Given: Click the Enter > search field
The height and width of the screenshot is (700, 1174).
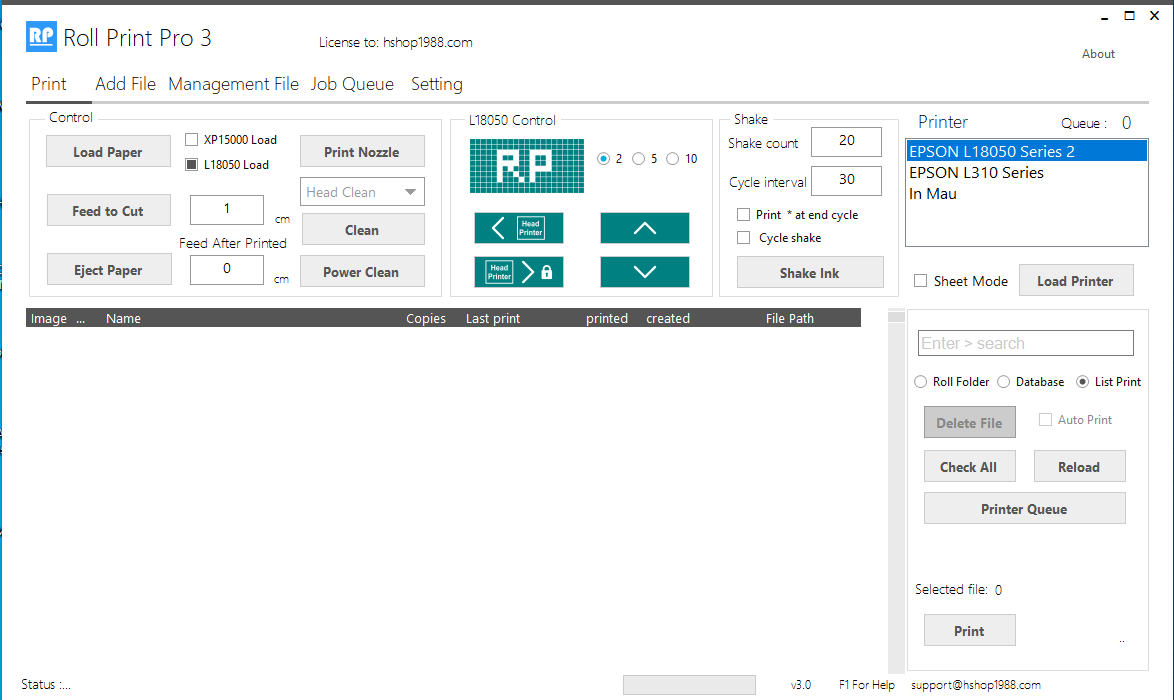Looking at the screenshot, I should 1025,343.
